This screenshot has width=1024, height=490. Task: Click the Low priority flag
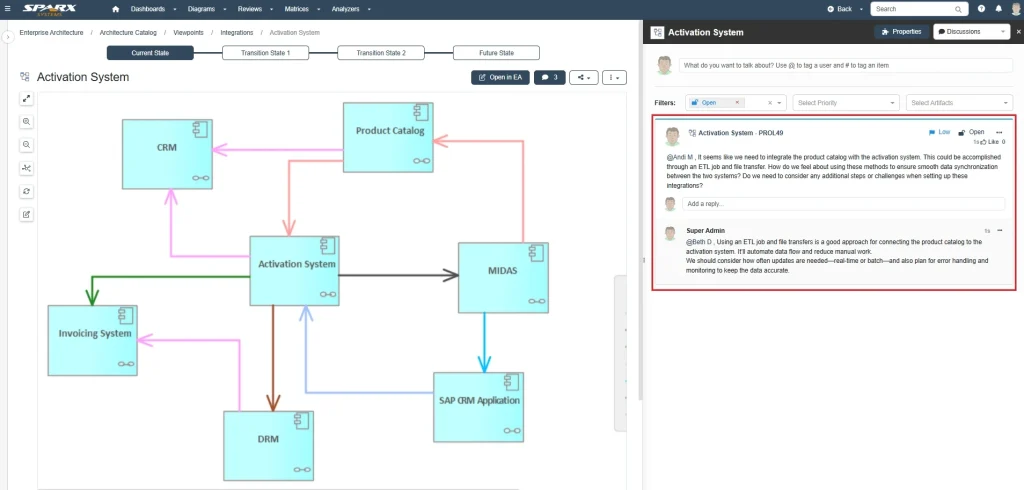tap(939, 132)
